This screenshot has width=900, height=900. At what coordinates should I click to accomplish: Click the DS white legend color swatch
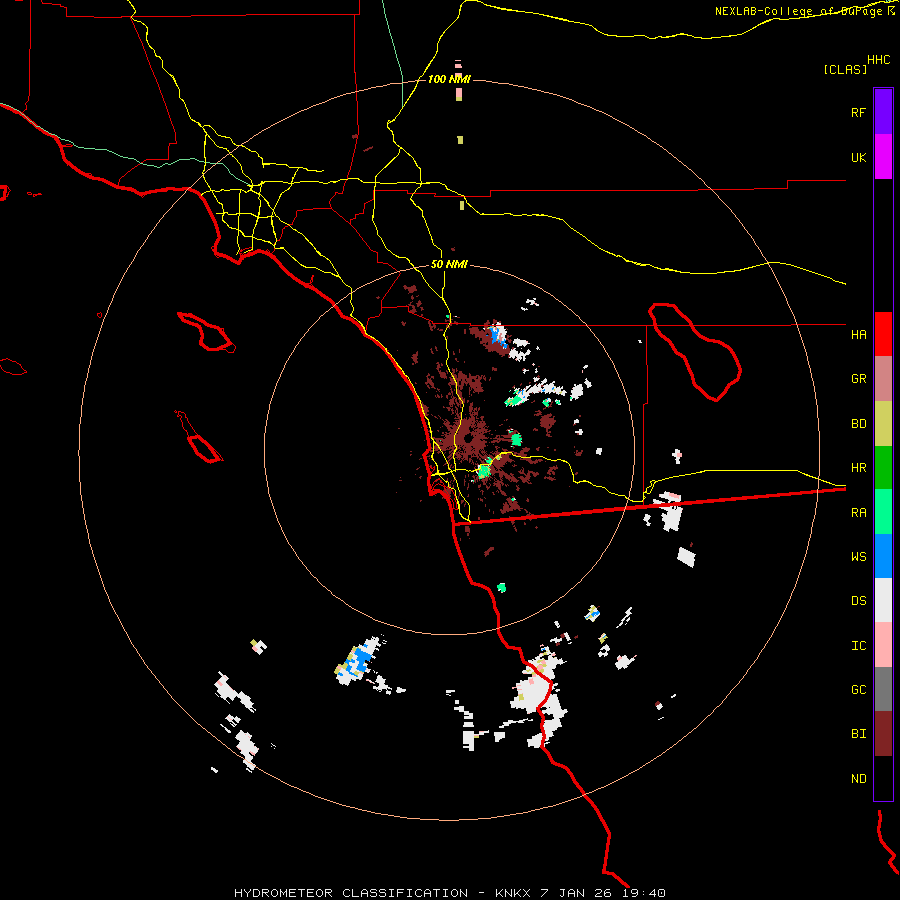pos(883,601)
